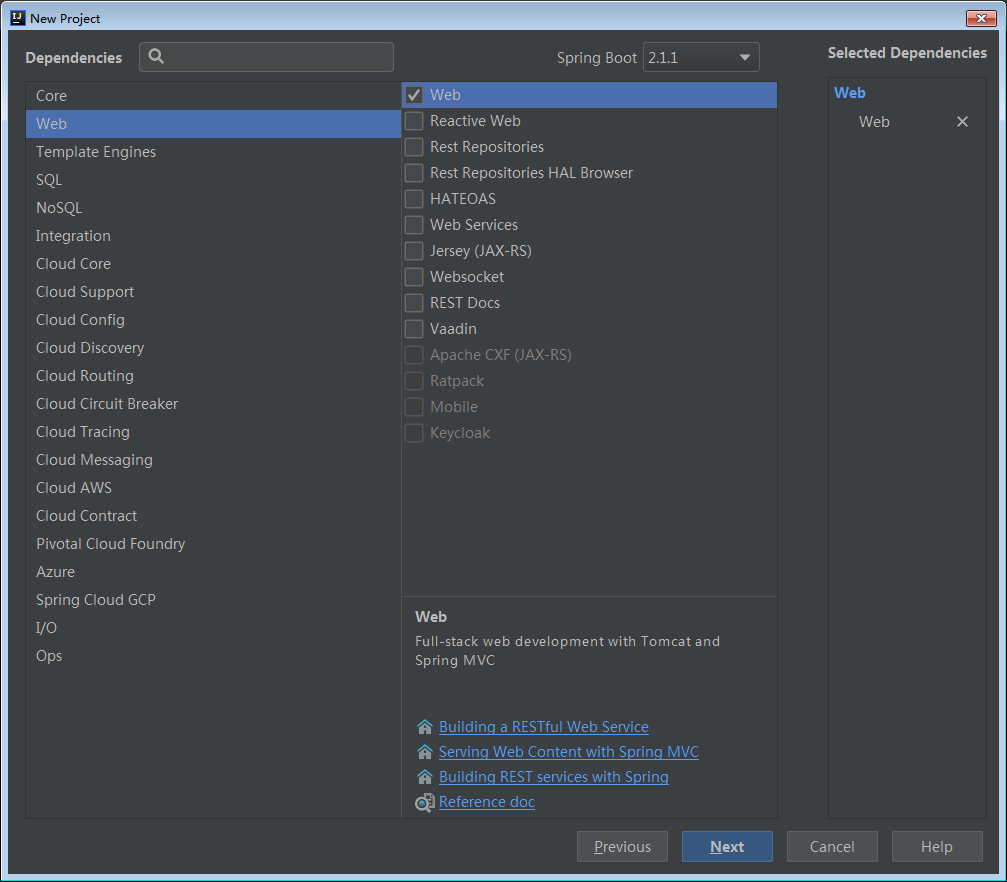Screen dimensions: 1007x882
Task: Remove Web from selected dependencies
Action: (x=962, y=121)
